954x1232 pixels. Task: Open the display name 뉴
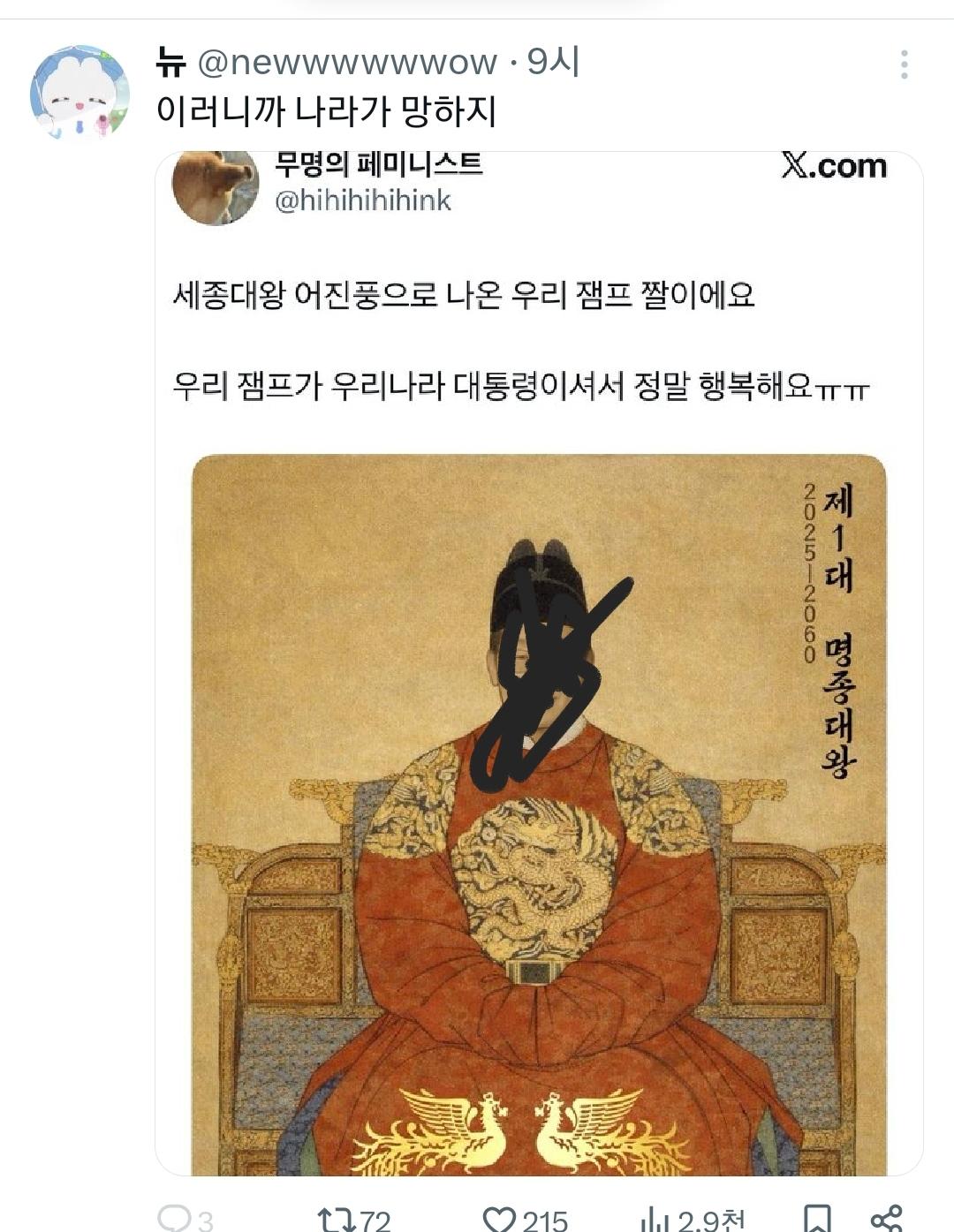click(x=170, y=62)
